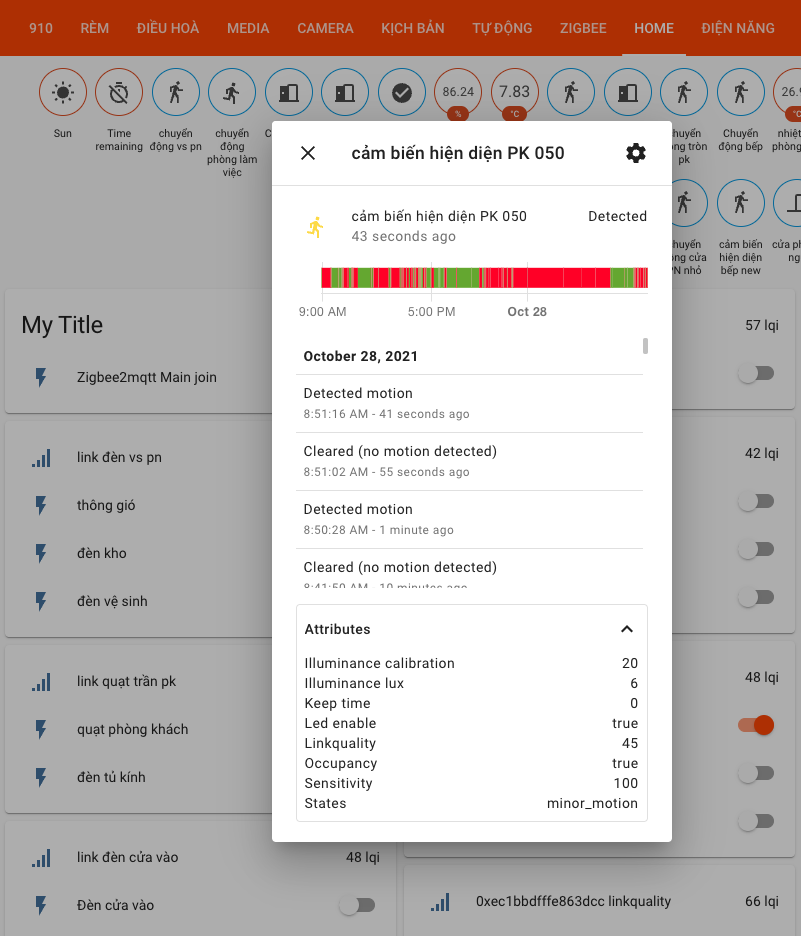Click the 7.83 °C temperature badge

pyautogui.click(x=515, y=93)
